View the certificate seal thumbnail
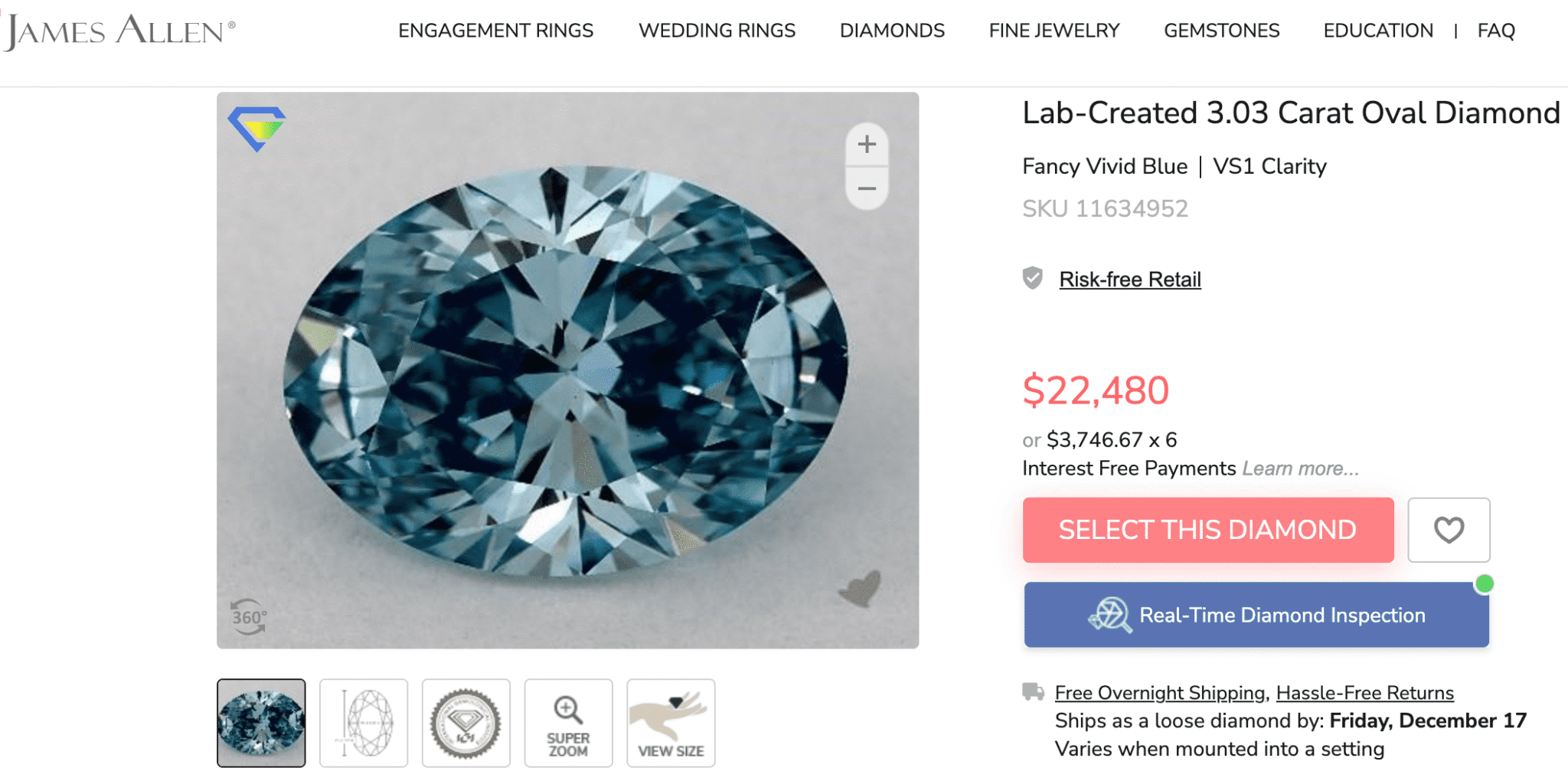Screen dimensions: 1568x784 465,723
